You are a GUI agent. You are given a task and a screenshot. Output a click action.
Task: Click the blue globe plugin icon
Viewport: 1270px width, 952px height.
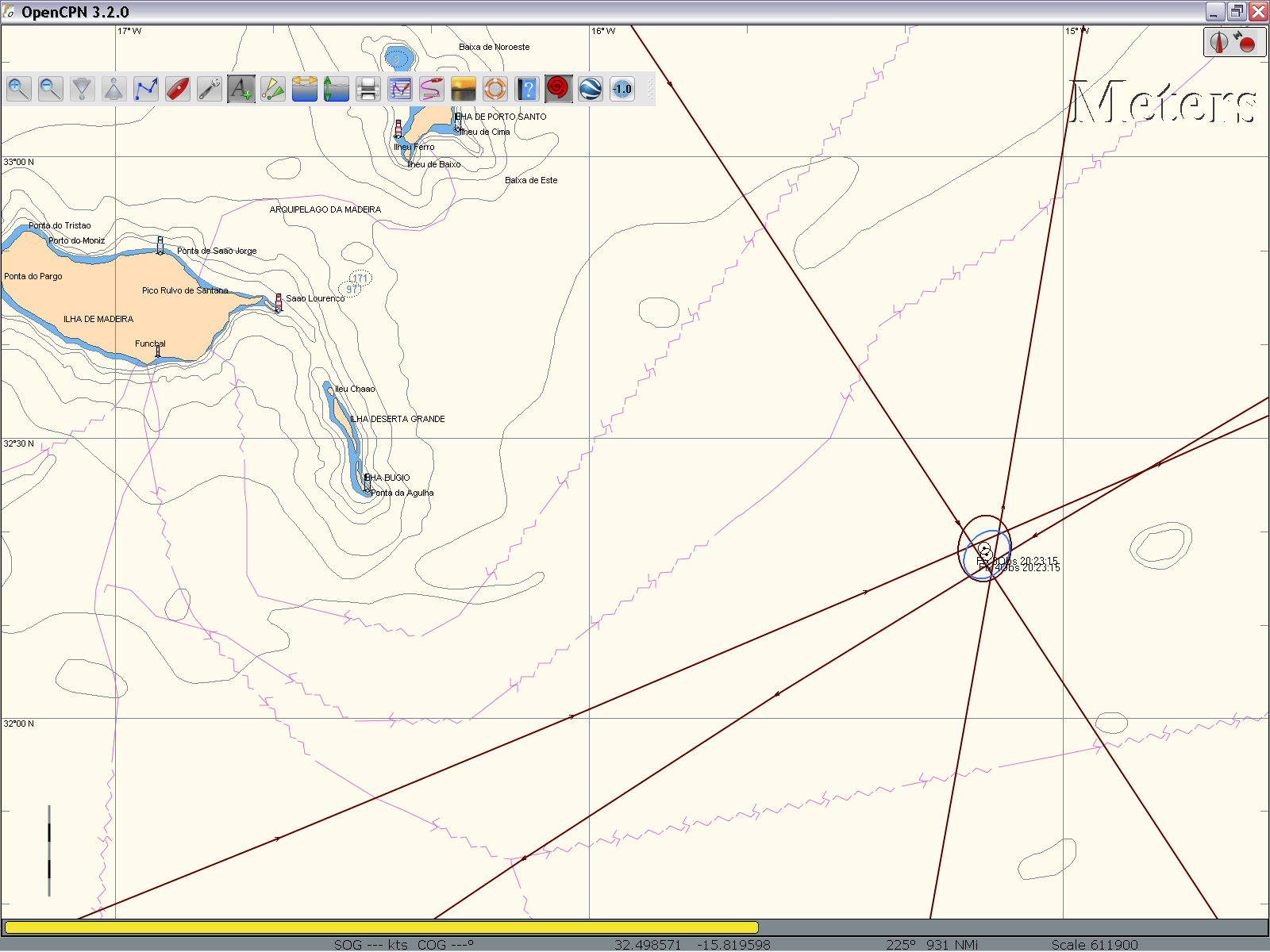coord(591,89)
